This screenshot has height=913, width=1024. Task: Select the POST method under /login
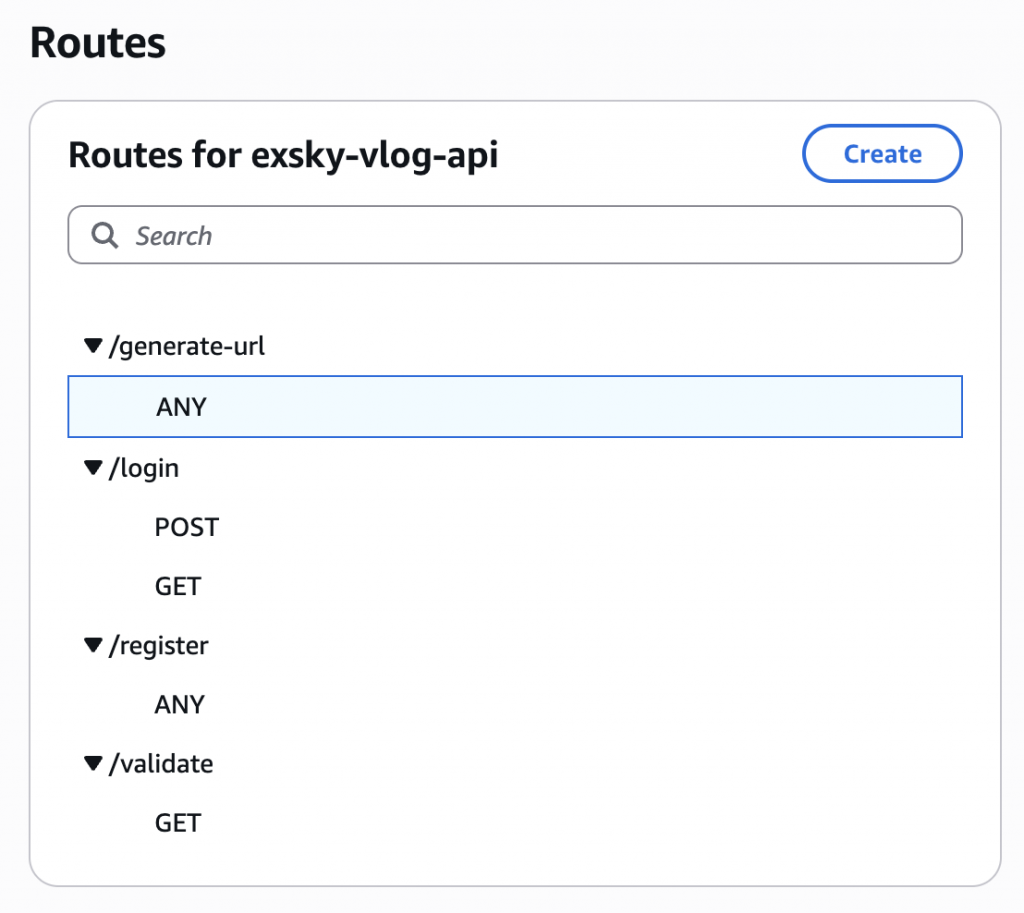click(186, 527)
